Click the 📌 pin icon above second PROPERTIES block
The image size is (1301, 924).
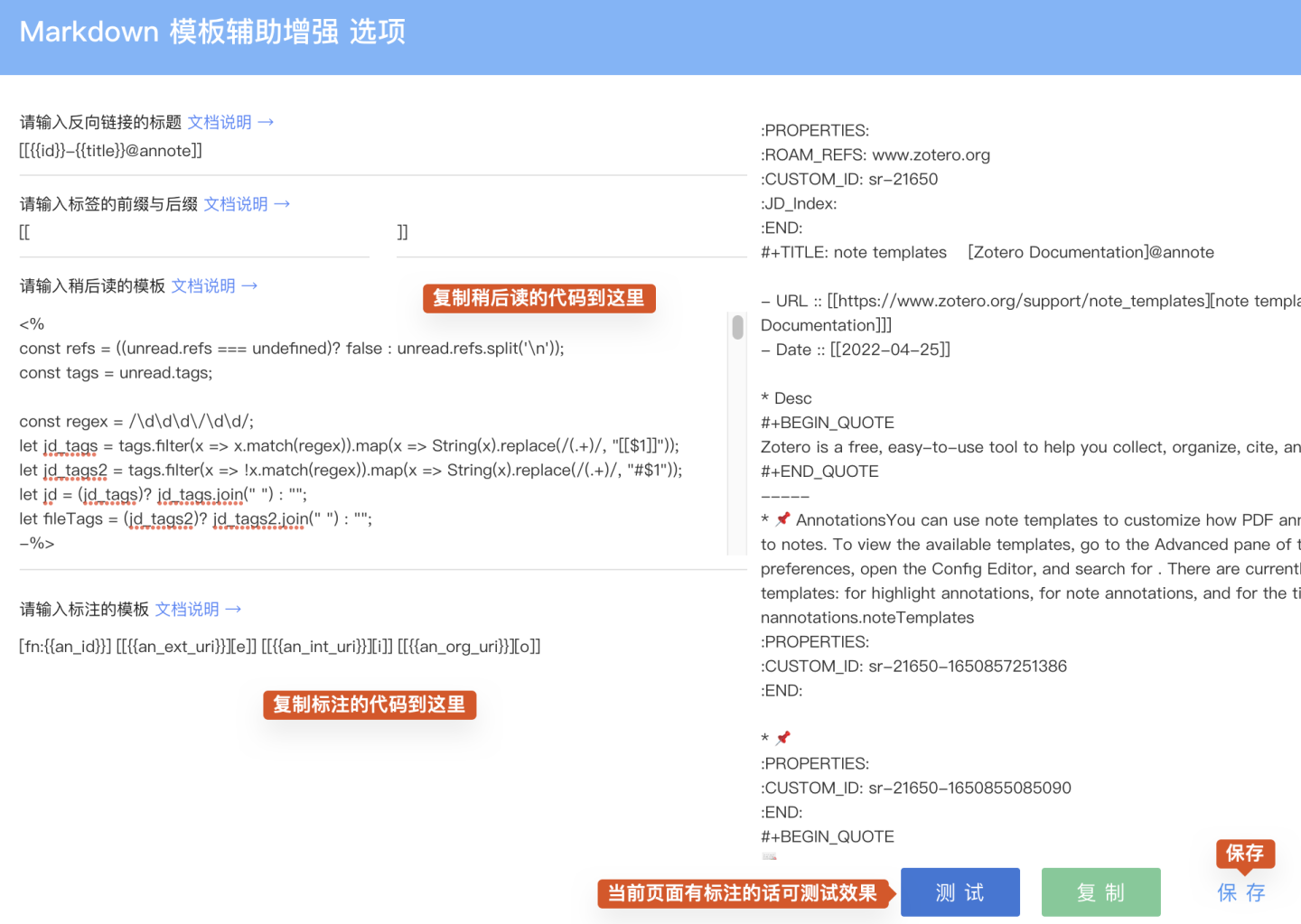[781, 737]
